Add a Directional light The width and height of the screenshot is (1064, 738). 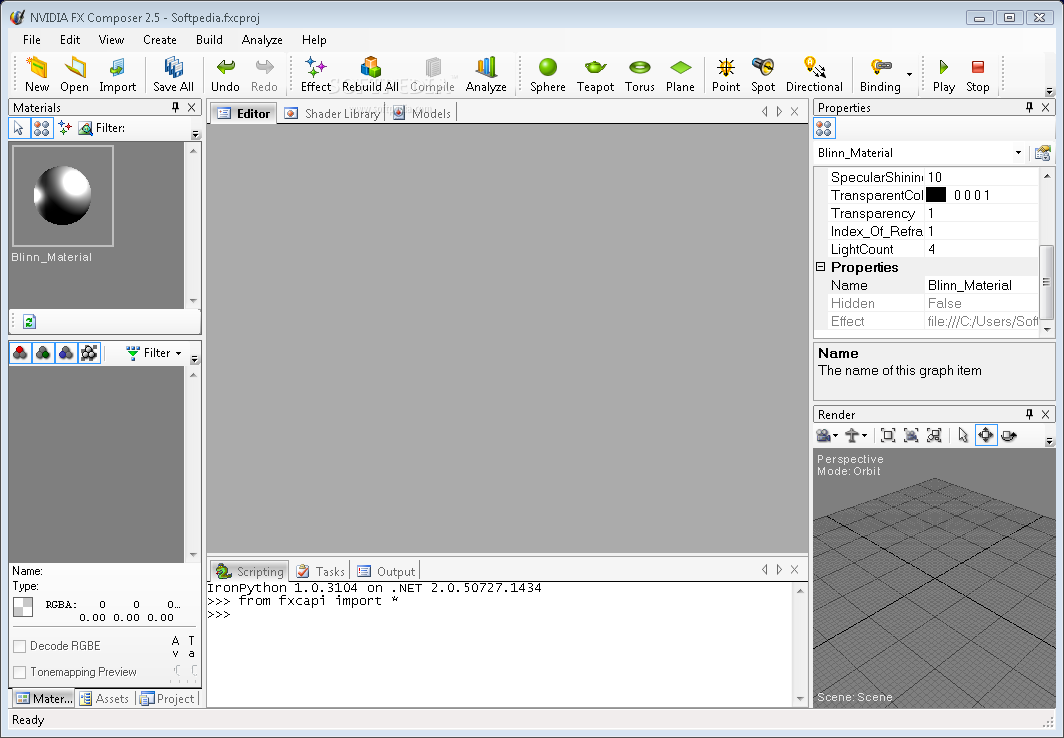point(814,75)
